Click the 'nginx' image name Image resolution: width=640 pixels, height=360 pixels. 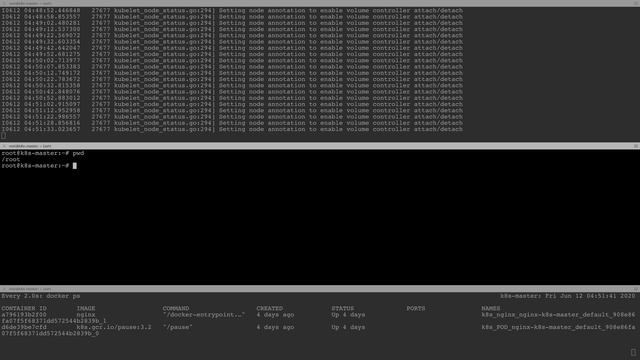click(x=86, y=315)
